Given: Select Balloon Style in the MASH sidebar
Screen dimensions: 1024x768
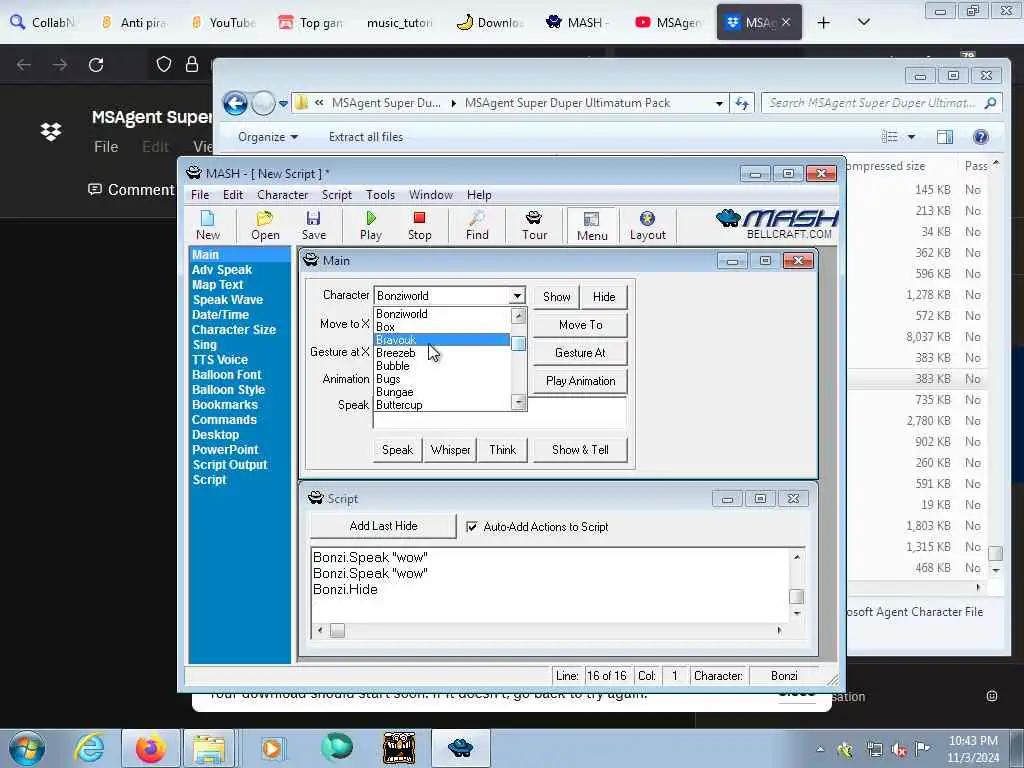Looking at the screenshot, I should coord(229,390).
